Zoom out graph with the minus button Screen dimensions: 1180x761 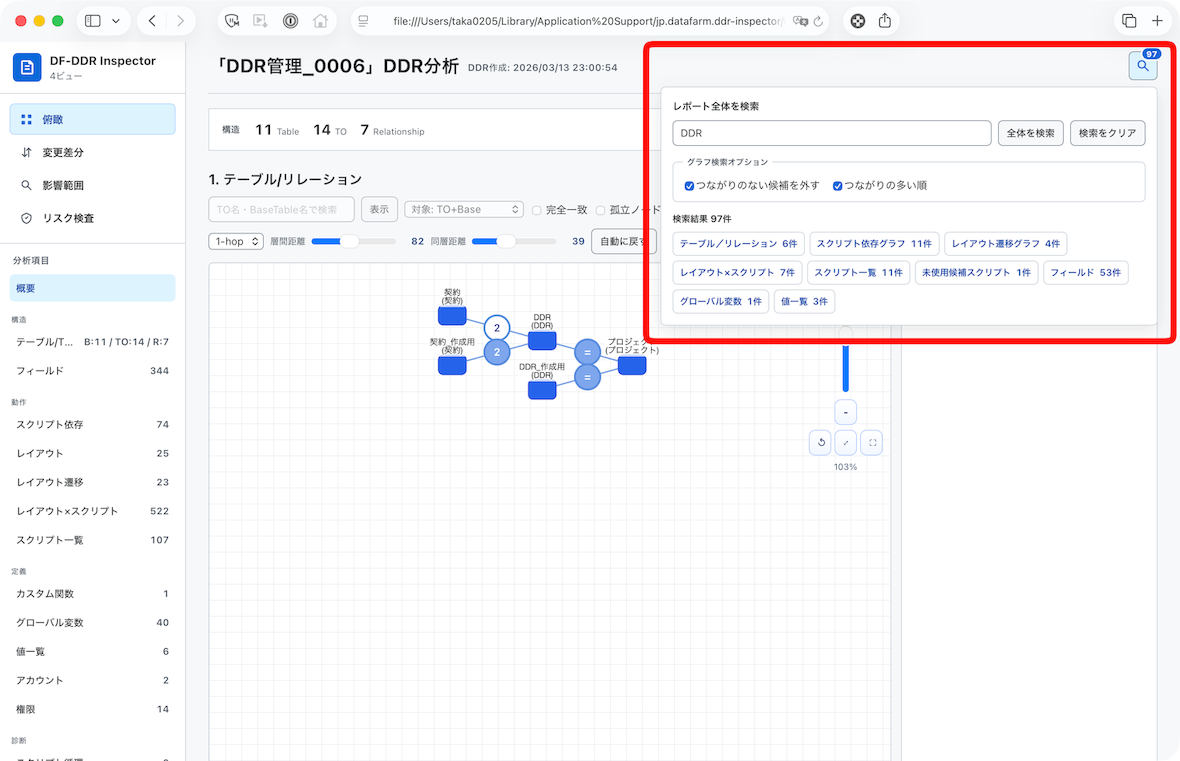tap(845, 412)
